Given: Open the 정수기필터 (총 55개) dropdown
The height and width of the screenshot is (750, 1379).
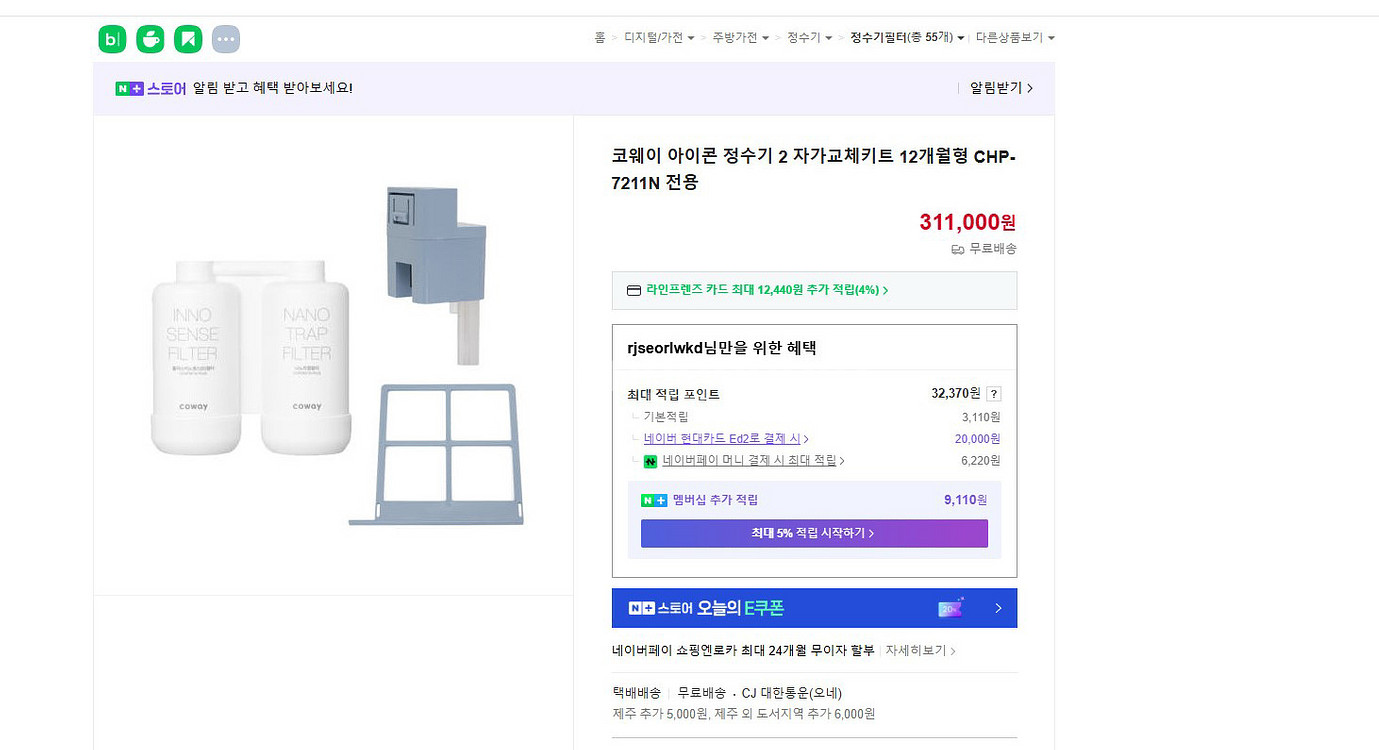Looking at the screenshot, I should (x=907, y=38).
